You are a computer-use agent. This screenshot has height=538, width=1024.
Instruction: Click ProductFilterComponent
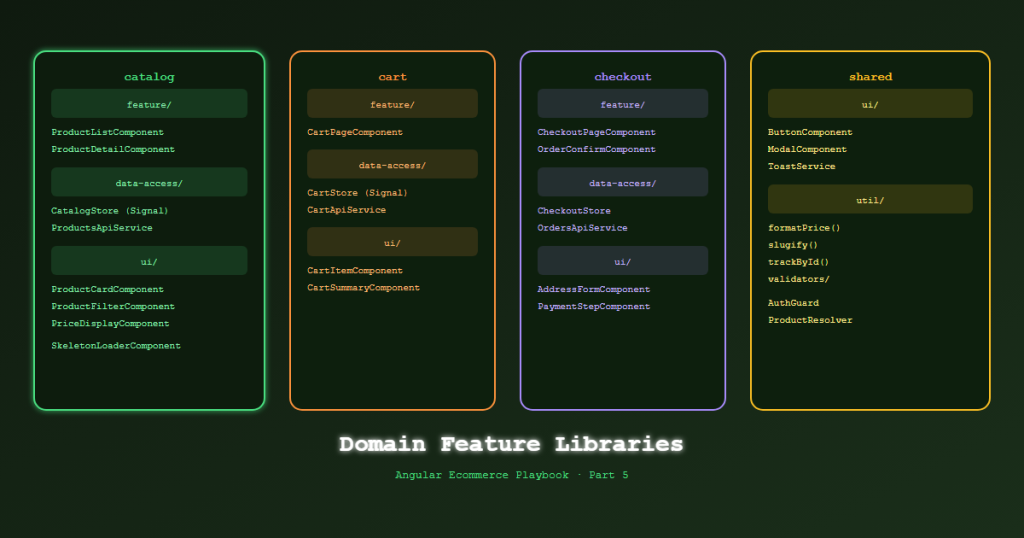[x=113, y=306]
